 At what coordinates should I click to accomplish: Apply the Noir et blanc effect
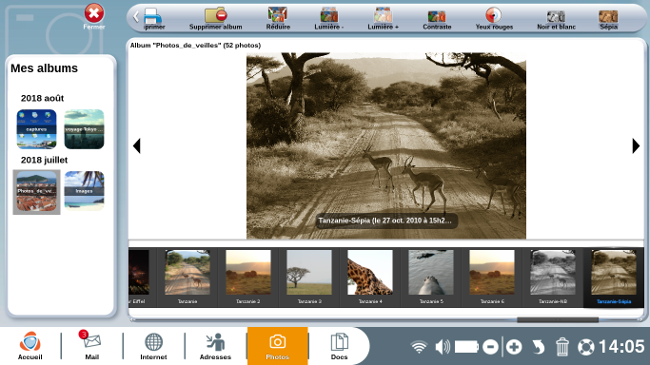coord(556,19)
